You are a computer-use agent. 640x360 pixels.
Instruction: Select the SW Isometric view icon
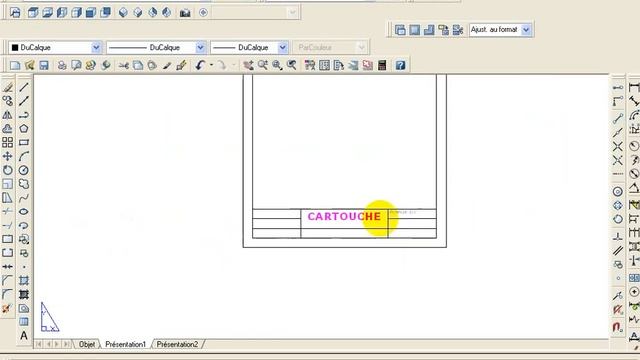click(123, 13)
